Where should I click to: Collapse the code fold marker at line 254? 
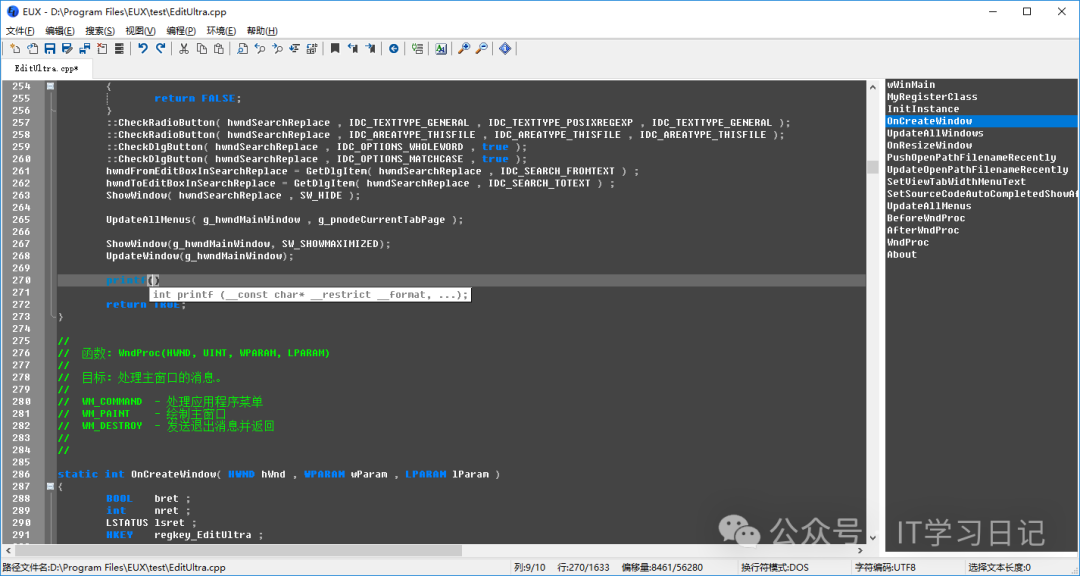[50, 87]
